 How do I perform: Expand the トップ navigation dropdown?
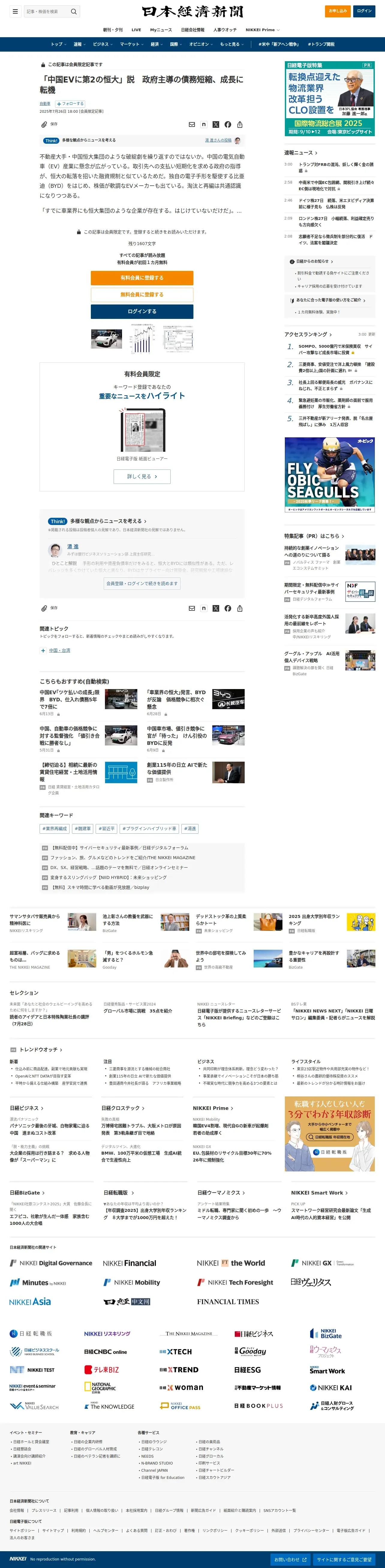click(58, 44)
